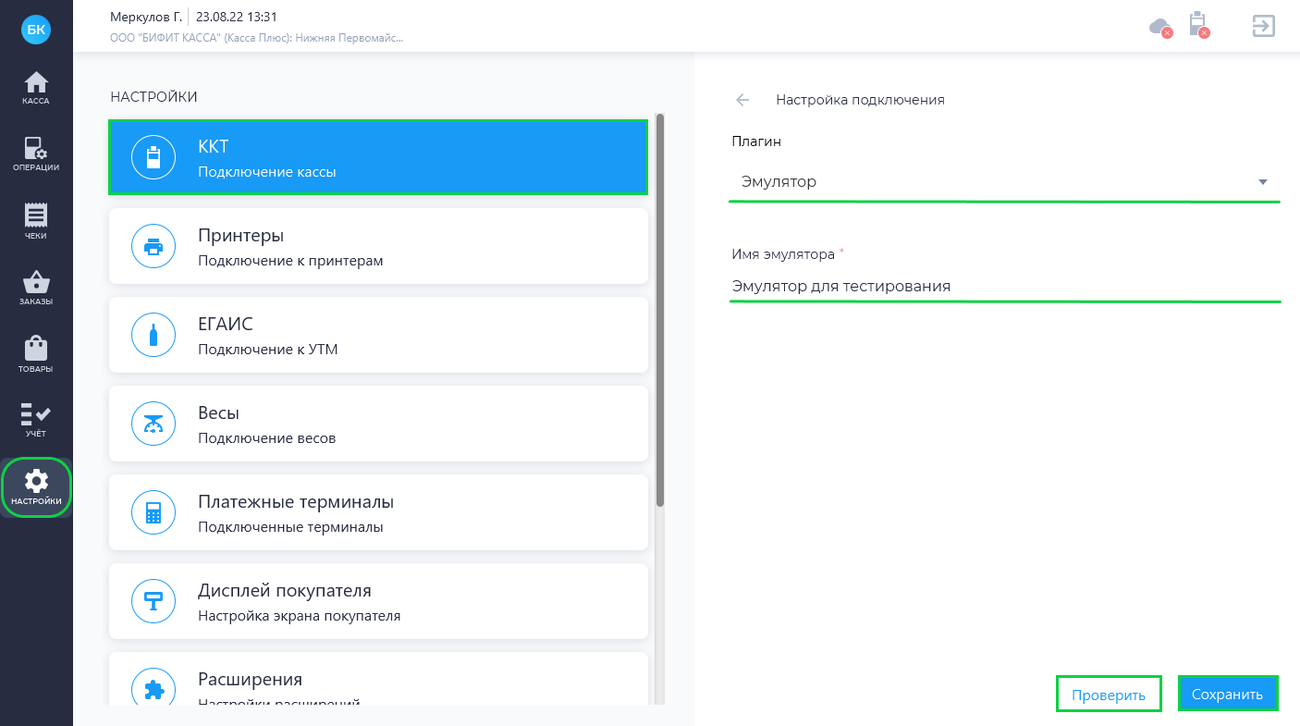This screenshot has width=1300, height=726.
Task: Click the Дисплей покупателя display icon
Action: [153, 602]
